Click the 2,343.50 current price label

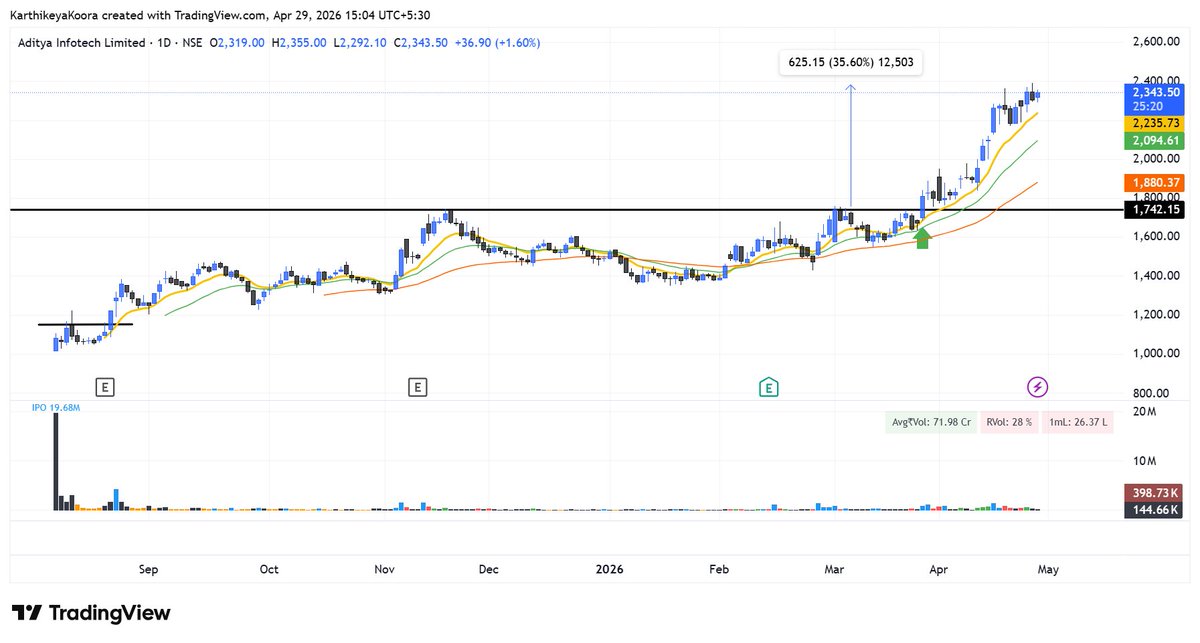tap(1154, 91)
